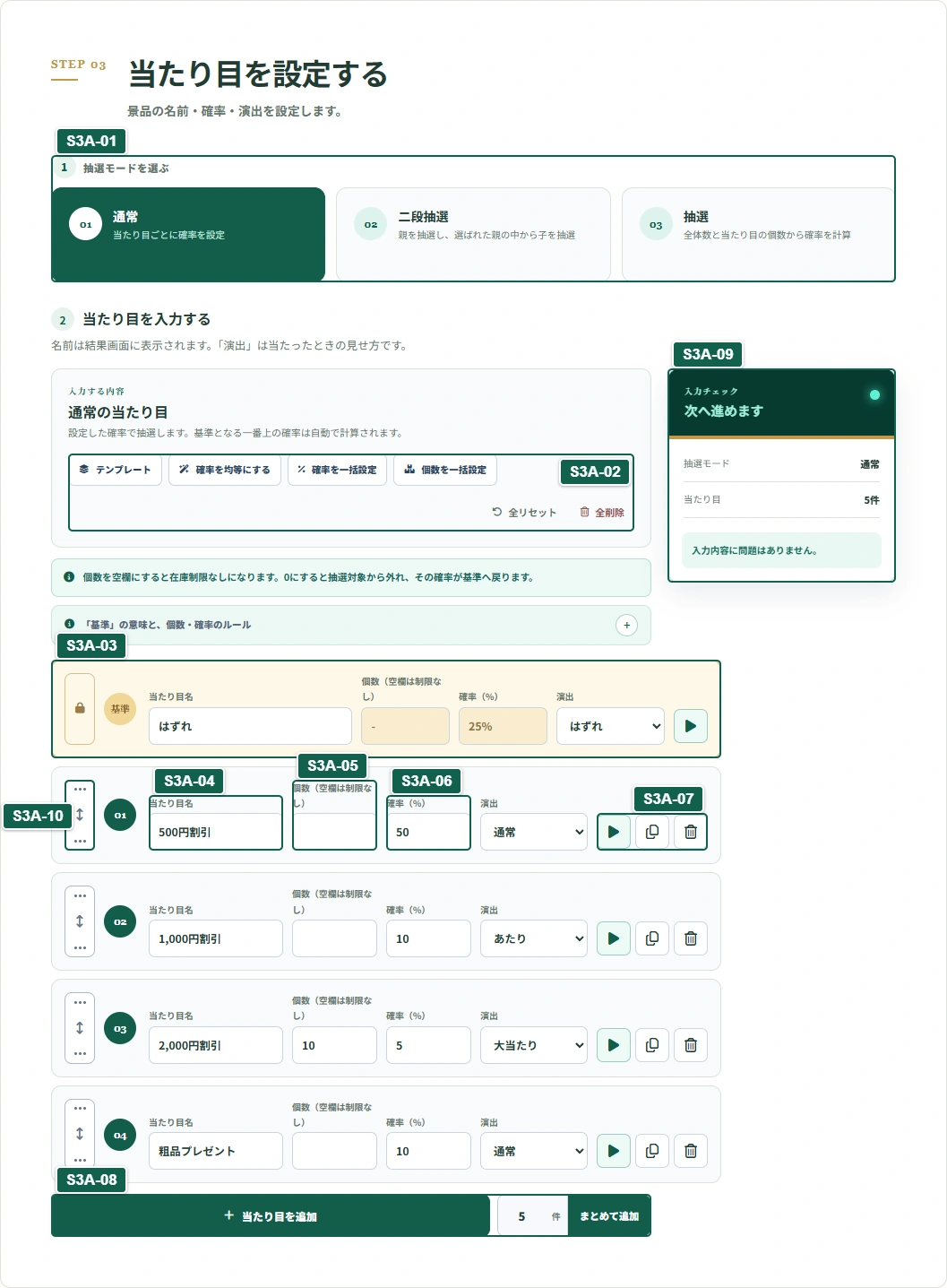The height and width of the screenshot is (1288, 947).
Task: Play the effect preview for 粗品プレゼント
Action: pos(614,1151)
